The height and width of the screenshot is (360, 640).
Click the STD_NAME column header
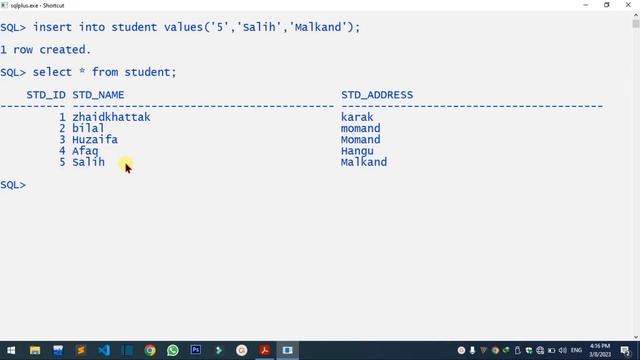[98, 95]
